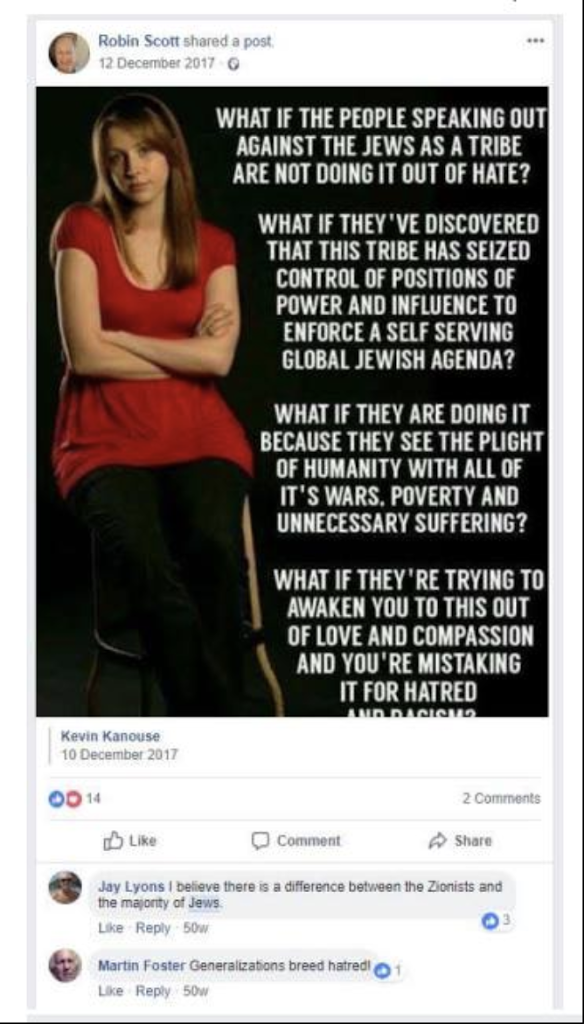Open the three-dots post options menu
The height and width of the screenshot is (1024, 584).
535,40
